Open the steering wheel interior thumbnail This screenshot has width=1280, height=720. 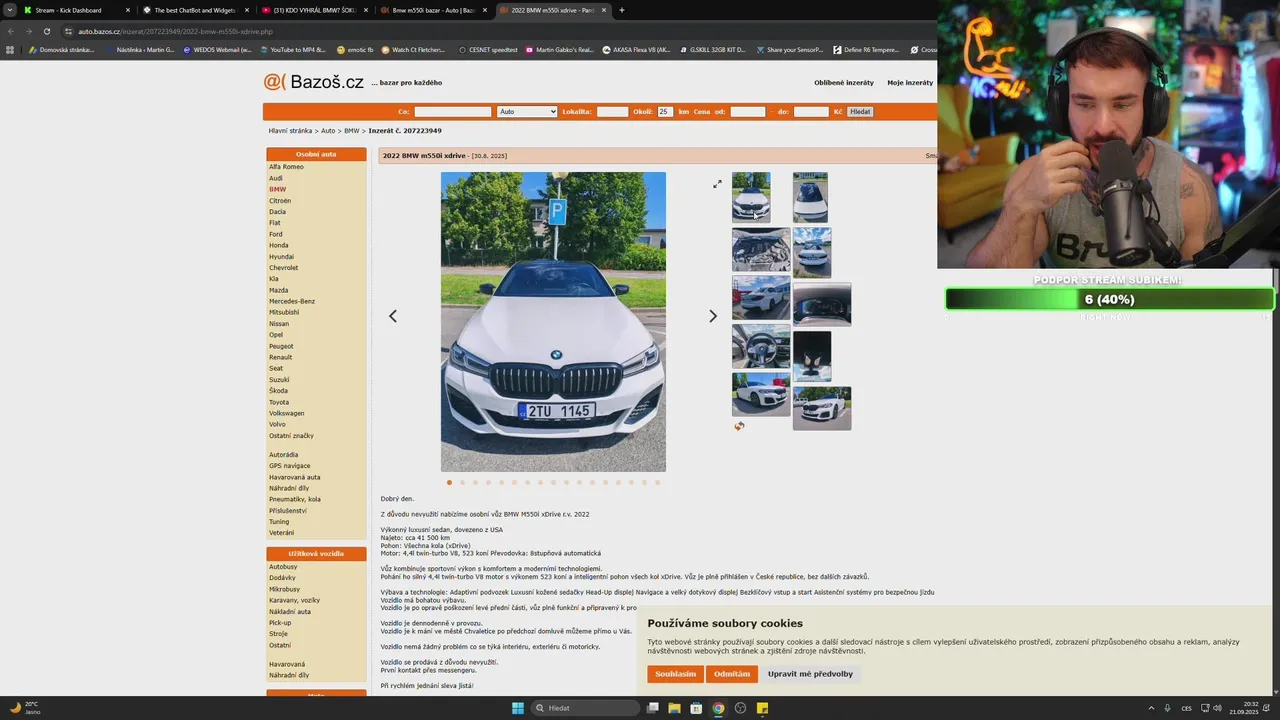pos(761,346)
